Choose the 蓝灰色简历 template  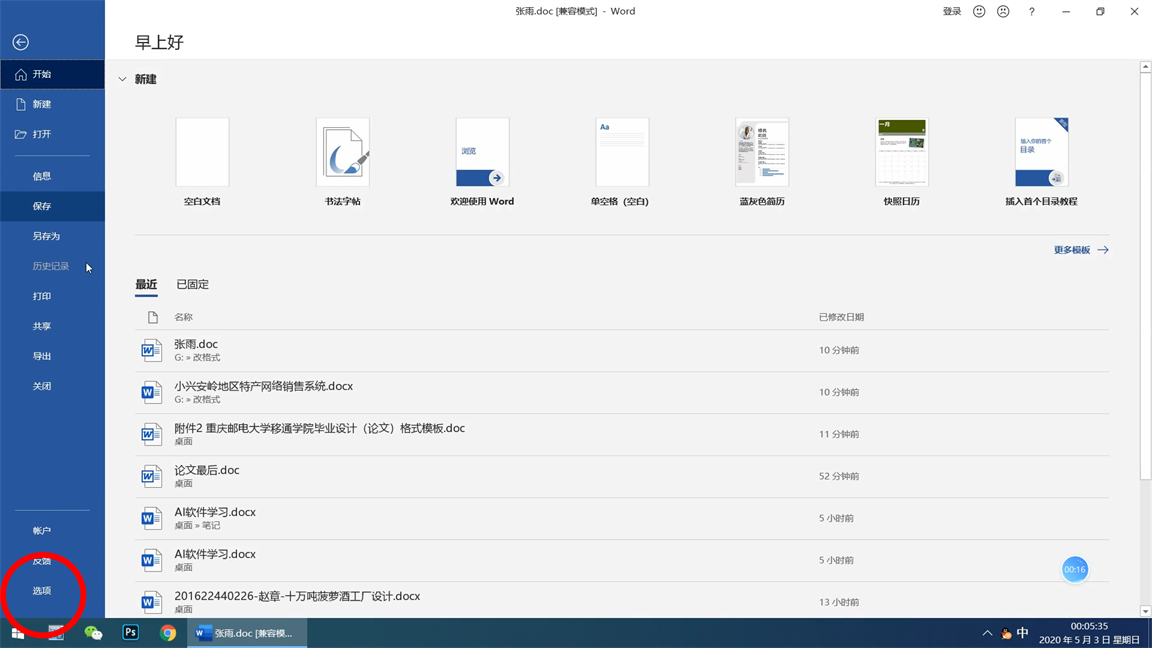click(x=762, y=152)
